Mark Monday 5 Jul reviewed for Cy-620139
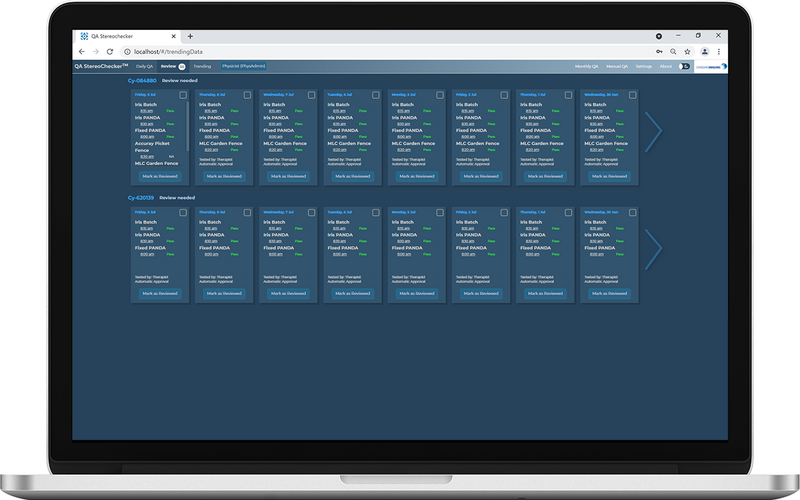This screenshot has height=500, width=800. coord(417,294)
